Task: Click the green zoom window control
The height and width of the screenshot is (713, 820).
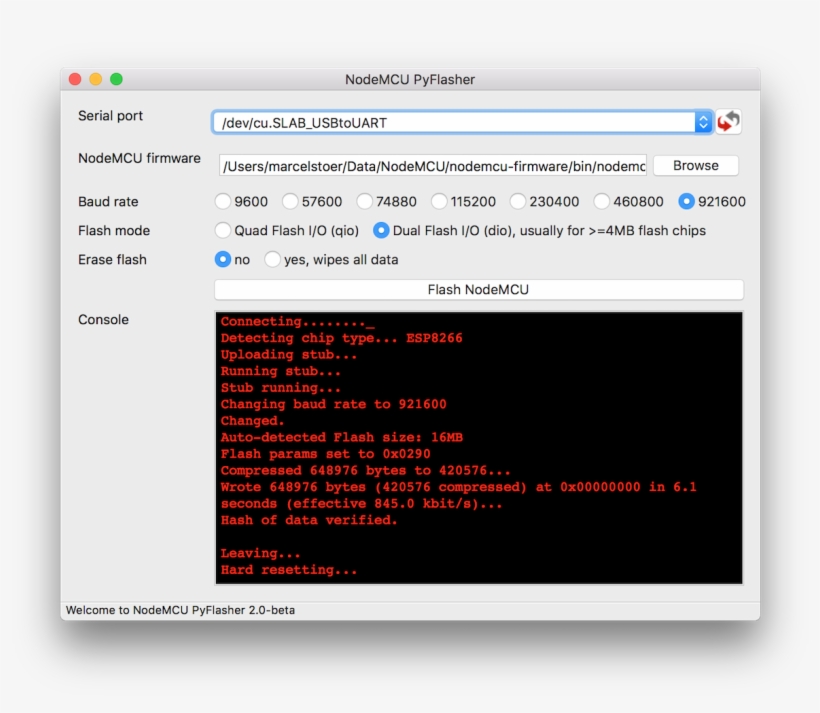Action: [117, 77]
